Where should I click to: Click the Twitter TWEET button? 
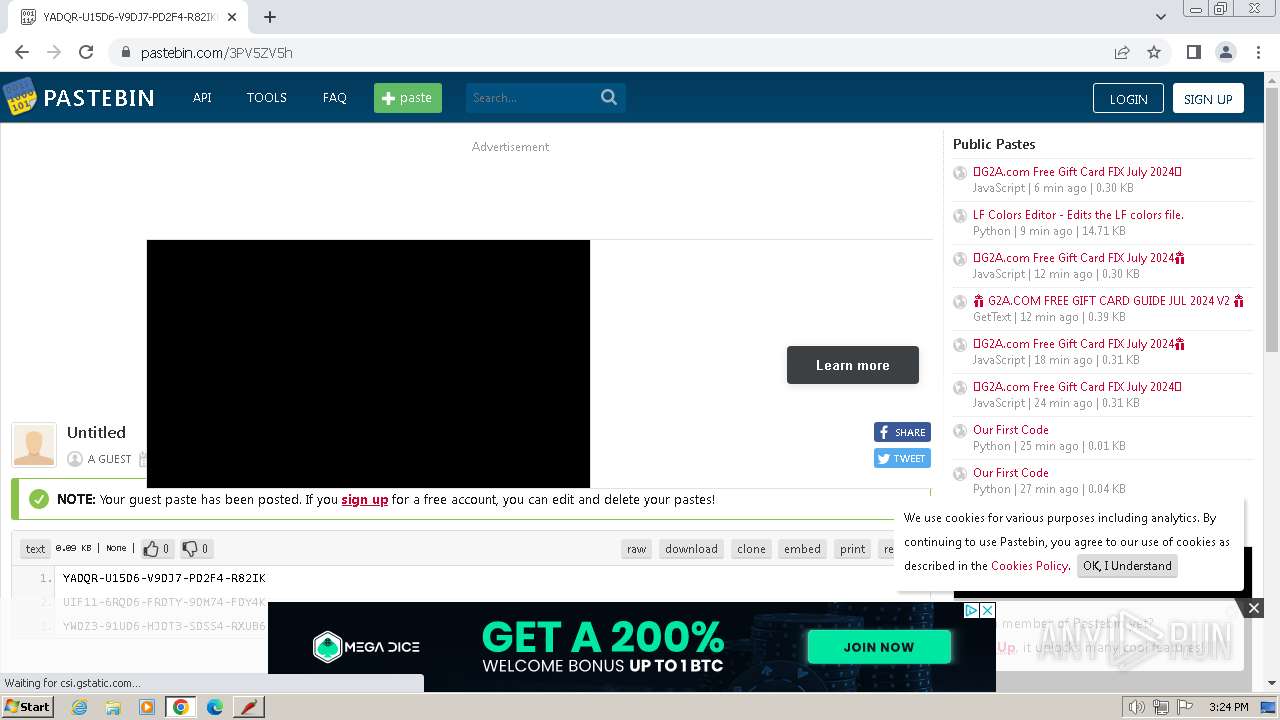coord(902,458)
